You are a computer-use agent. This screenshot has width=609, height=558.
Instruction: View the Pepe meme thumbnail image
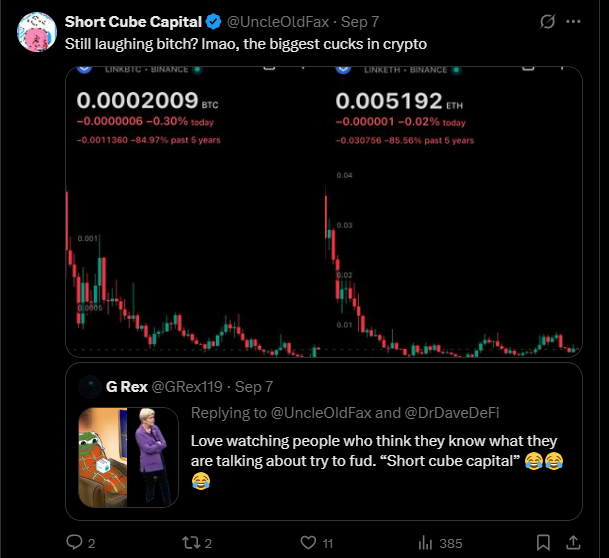coord(103,457)
